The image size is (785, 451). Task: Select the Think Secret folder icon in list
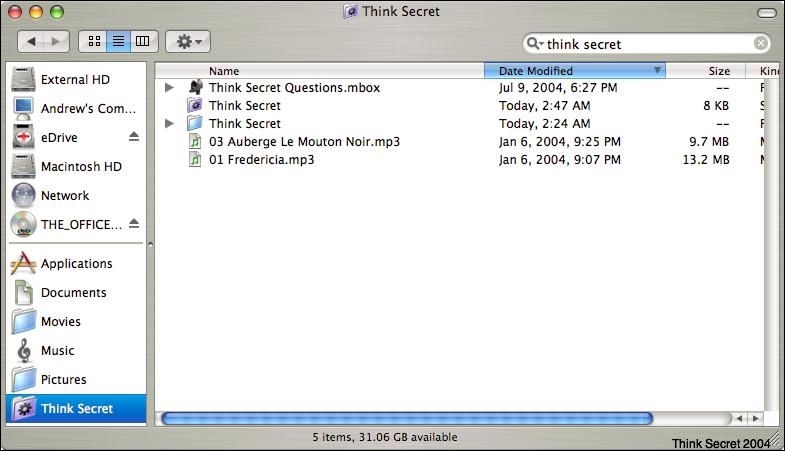(195, 123)
